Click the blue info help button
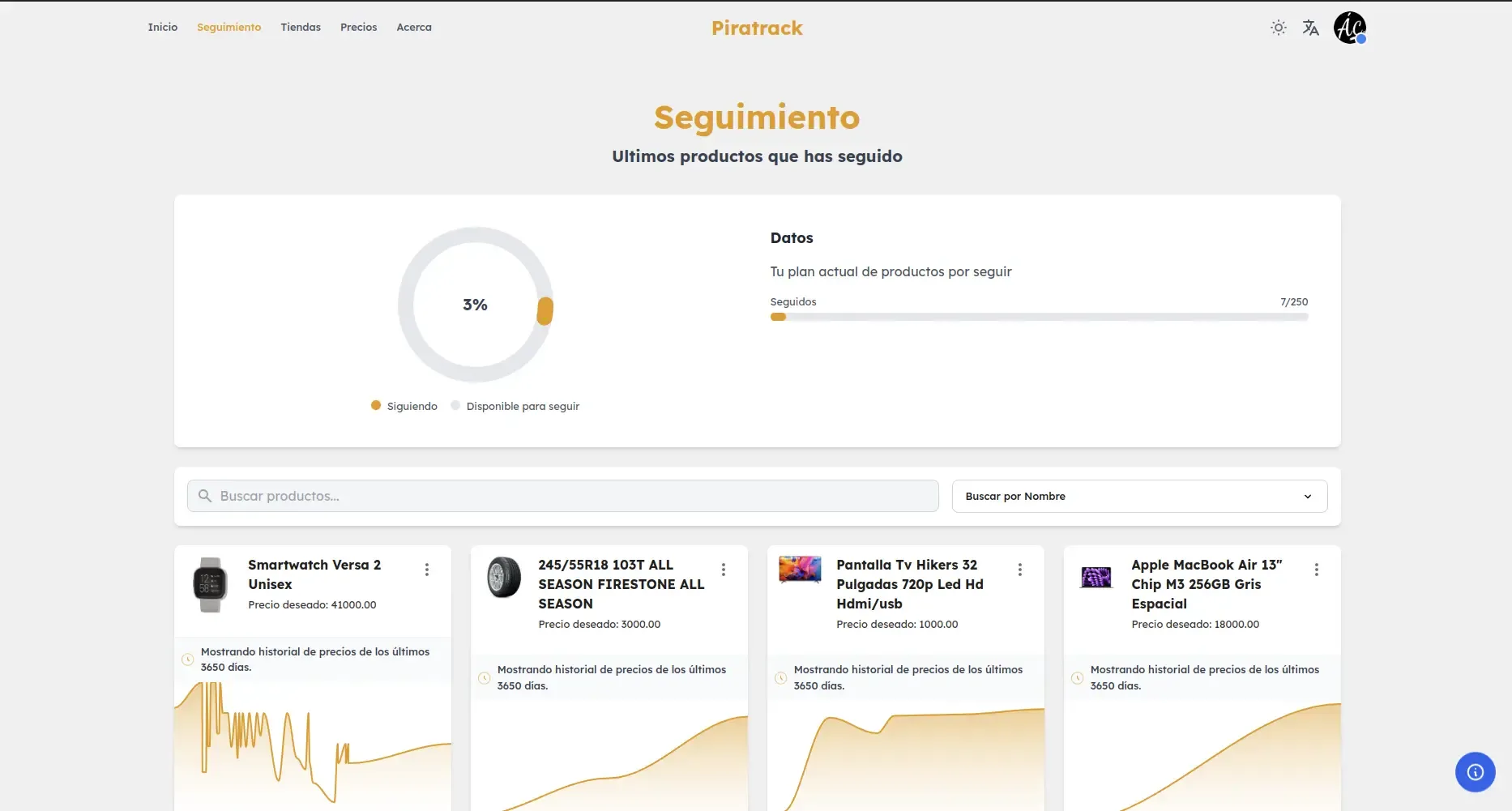Screen dimensions: 1512x811 click(1475, 772)
